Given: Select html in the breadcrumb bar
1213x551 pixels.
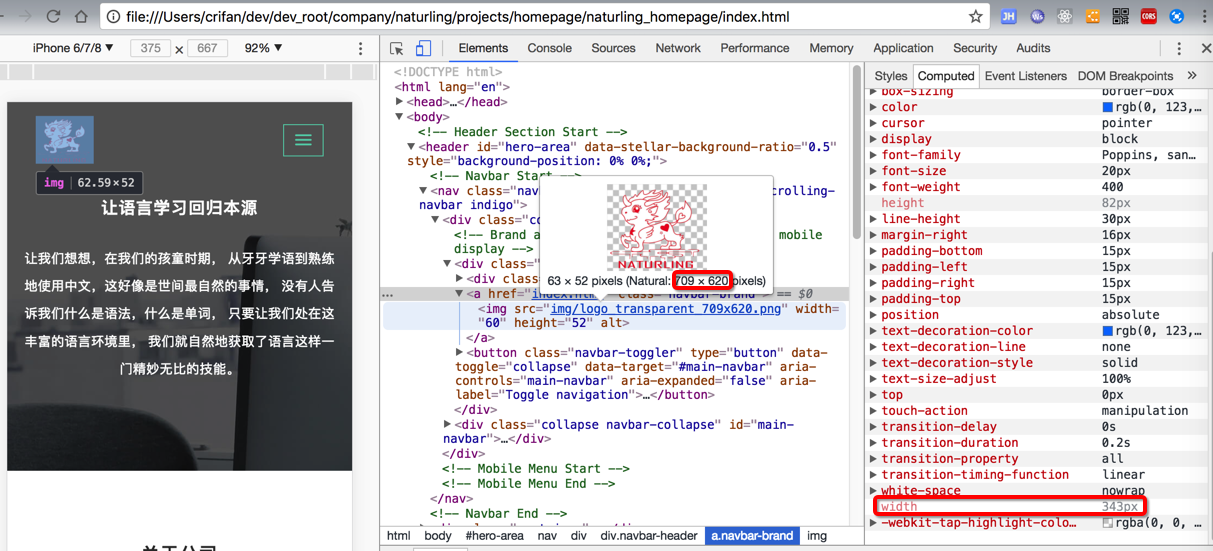Looking at the screenshot, I should (x=398, y=536).
